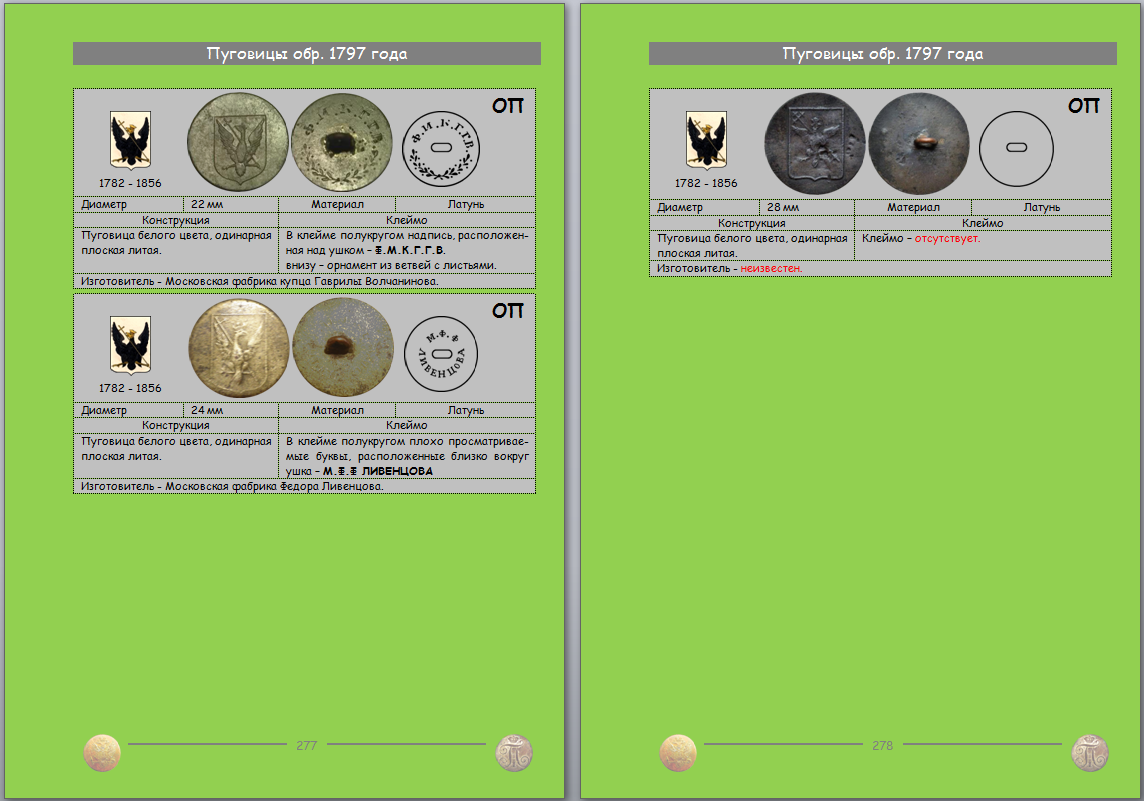Screen dimensions: 1144x801
Task: Click the gold eagle button icon in page 277 footer
Action: click(x=102, y=752)
